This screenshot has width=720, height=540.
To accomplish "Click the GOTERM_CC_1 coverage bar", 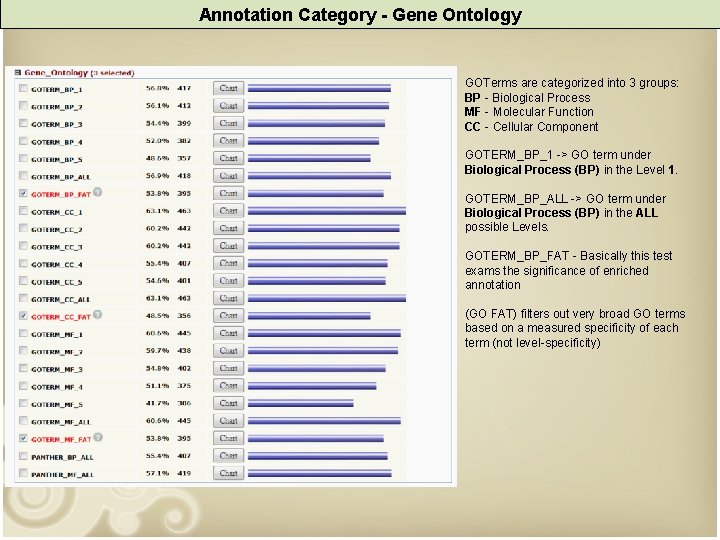I will tap(327, 211).
